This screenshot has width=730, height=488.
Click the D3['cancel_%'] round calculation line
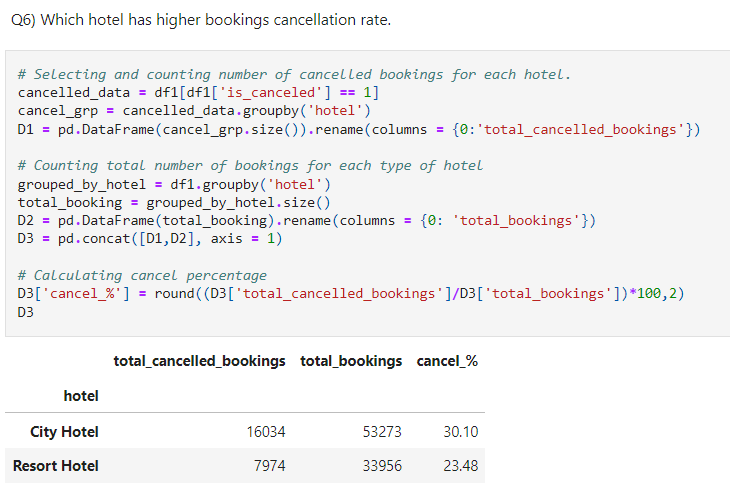pyautogui.click(x=350, y=293)
